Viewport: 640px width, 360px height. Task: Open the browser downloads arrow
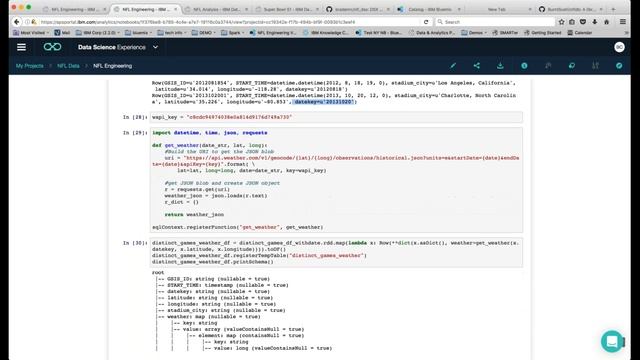595,22
